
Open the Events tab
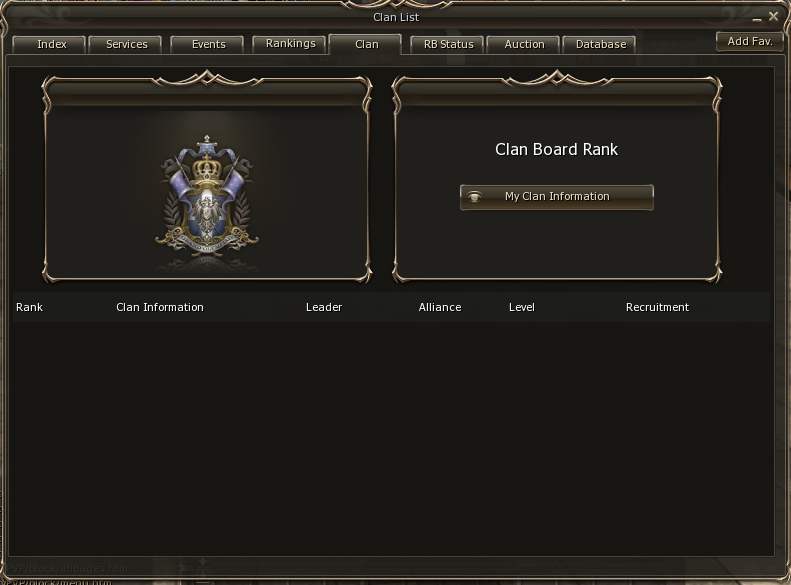[x=207, y=44]
